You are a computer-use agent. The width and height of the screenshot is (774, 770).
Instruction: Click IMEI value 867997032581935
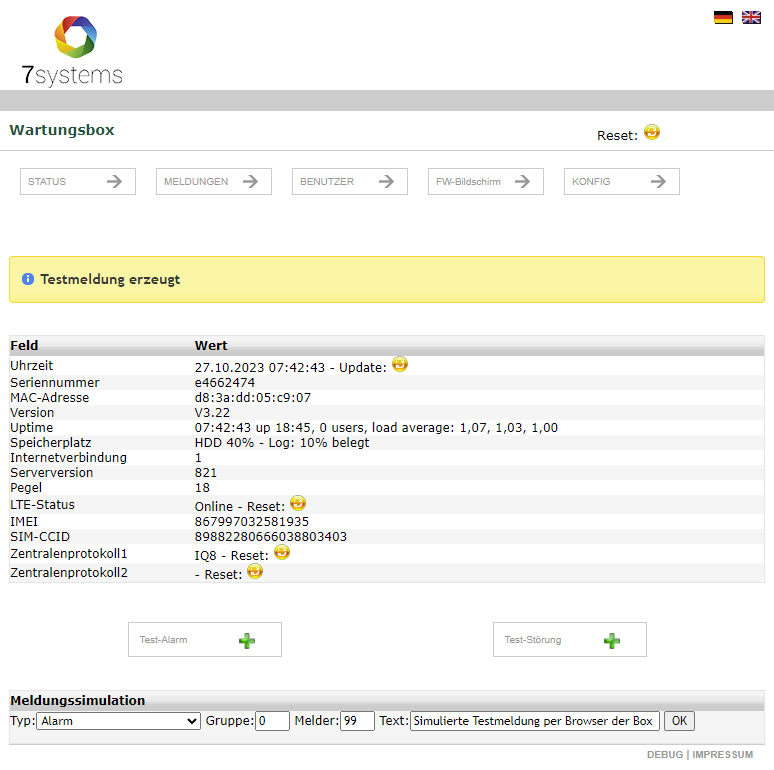(252, 522)
